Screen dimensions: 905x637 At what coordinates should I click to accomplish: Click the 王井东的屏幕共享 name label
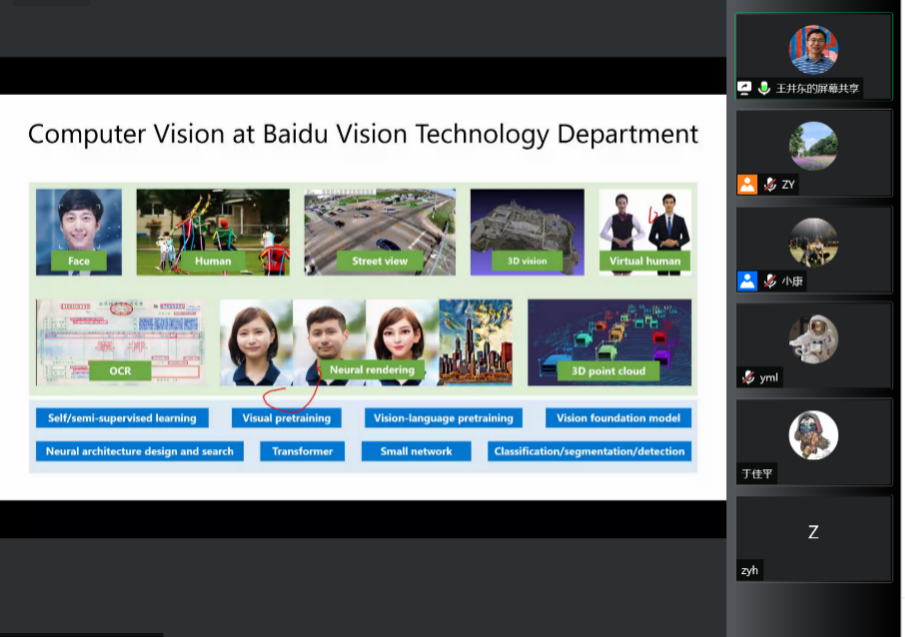coord(817,88)
